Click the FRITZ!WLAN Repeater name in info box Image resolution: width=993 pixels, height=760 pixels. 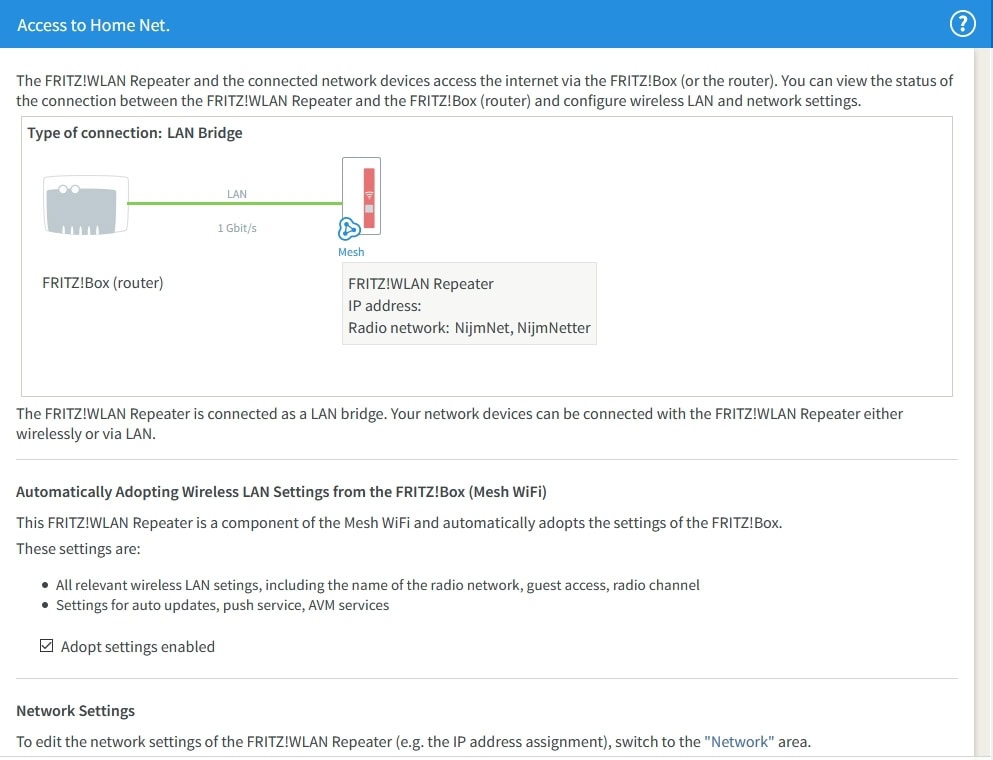(x=421, y=284)
